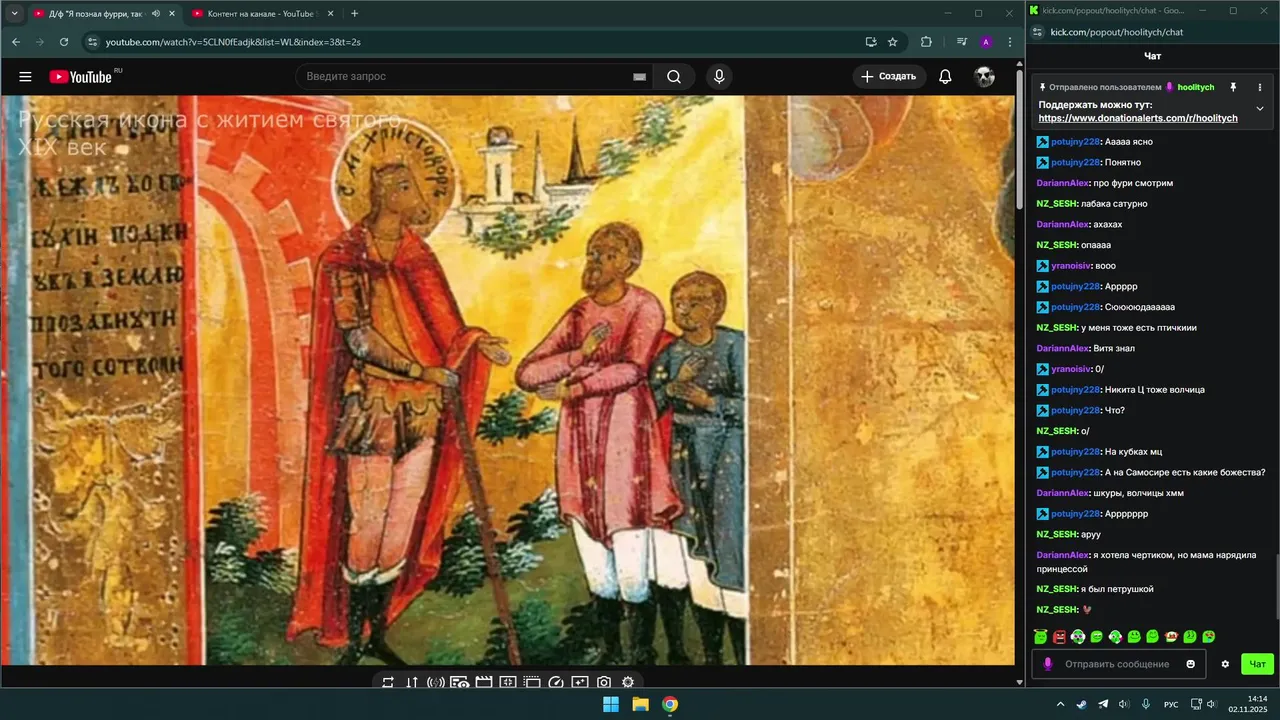1280x720 pixels.
Task: Open hoolitych username in pinned message
Action: point(1196,87)
